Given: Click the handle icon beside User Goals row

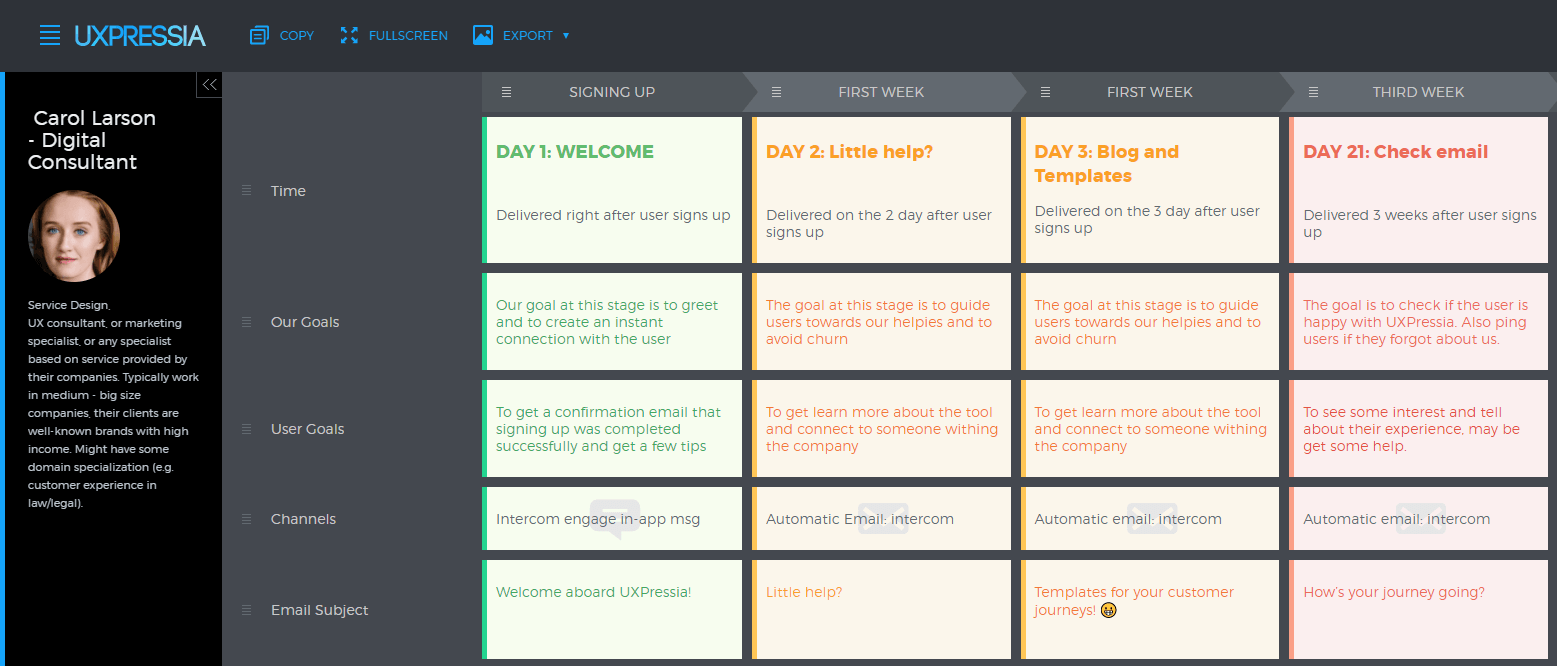Looking at the screenshot, I should (x=247, y=429).
